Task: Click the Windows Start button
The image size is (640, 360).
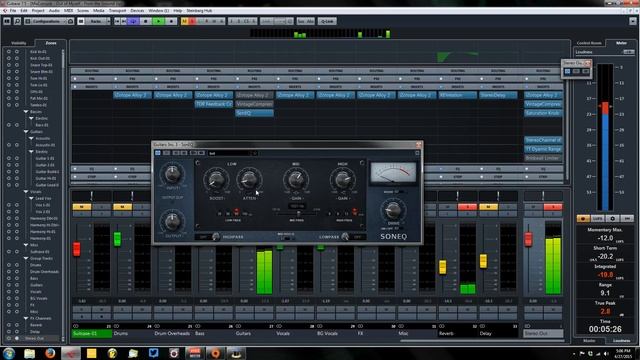Action: point(9,353)
